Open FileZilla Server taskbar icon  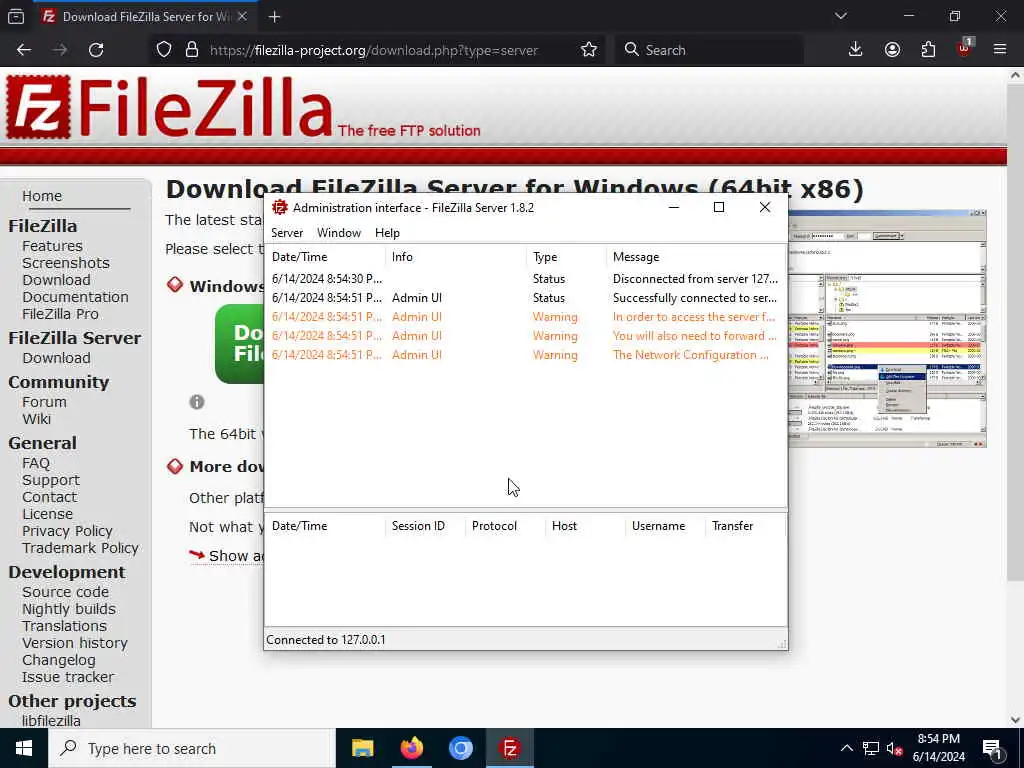tap(510, 748)
